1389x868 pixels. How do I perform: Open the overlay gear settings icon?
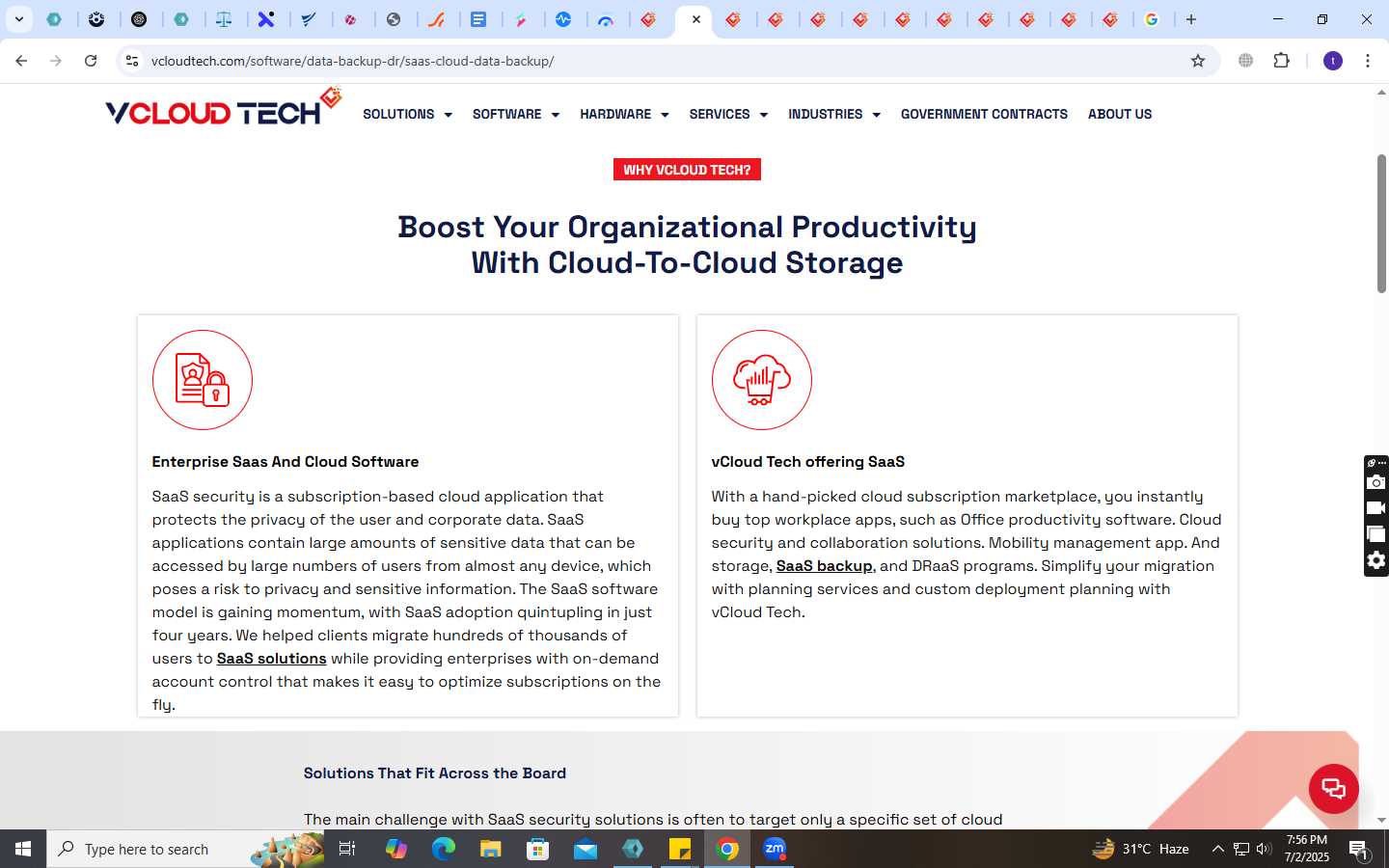pyautogui.click(x=1376, y=560)
